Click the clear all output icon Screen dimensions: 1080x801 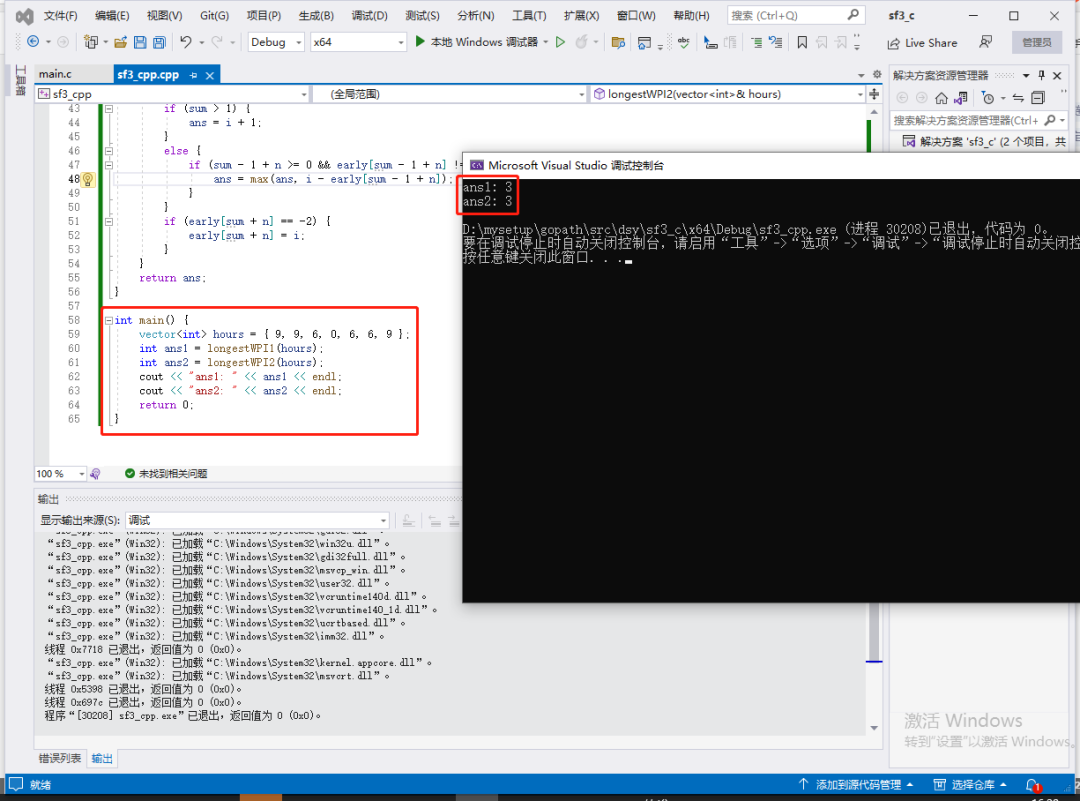click(408, 521)
